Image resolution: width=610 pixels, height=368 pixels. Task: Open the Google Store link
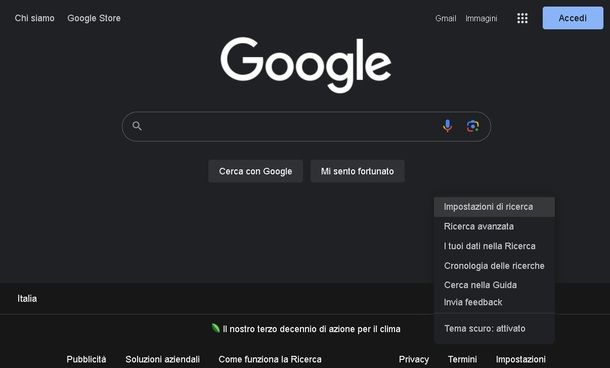94,18
